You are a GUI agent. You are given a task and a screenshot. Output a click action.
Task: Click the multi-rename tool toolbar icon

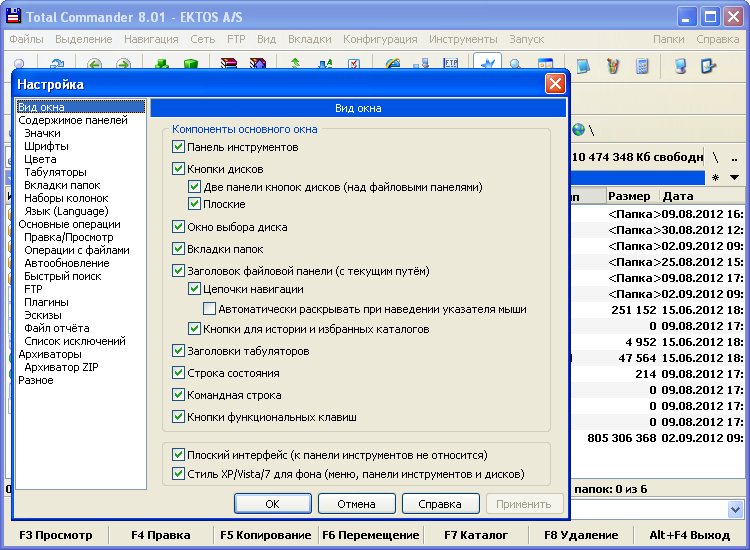(325, 64)
